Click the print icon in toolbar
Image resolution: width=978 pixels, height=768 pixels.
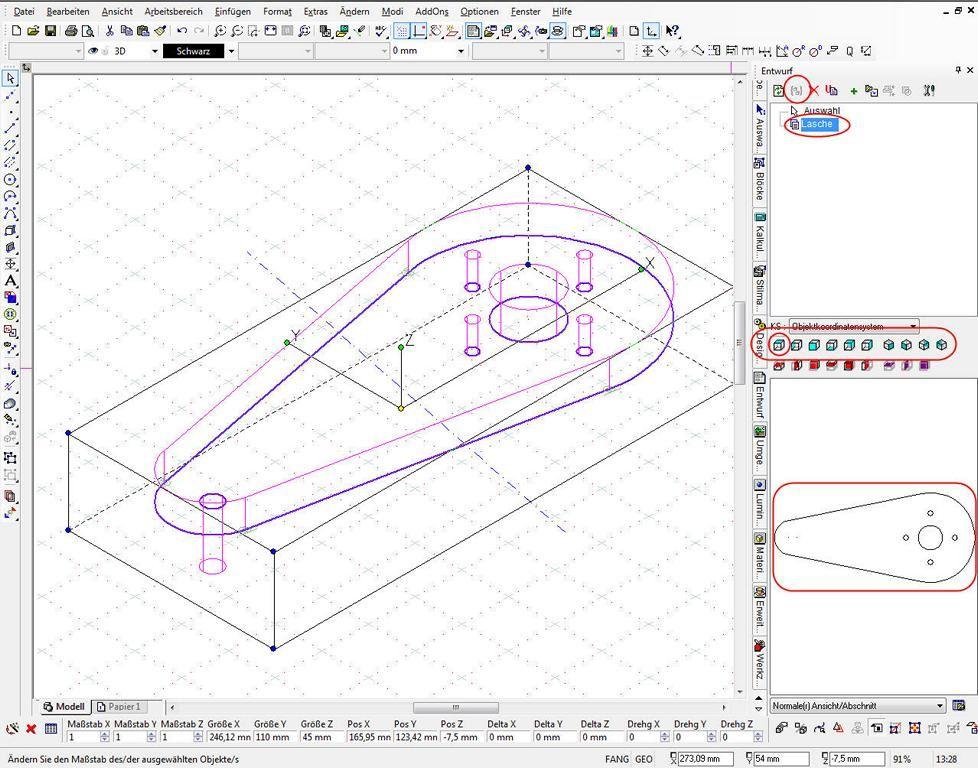(71, 31)
